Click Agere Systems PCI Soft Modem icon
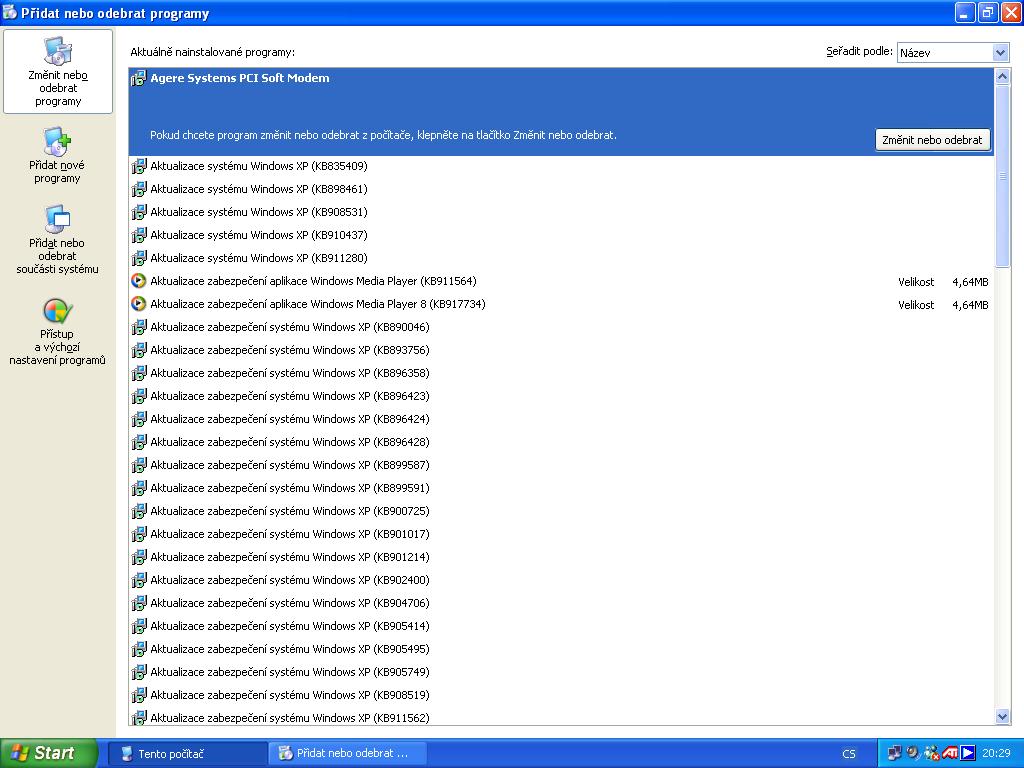Image resolution: width=1024 pixels, height=768 pixels. pos(138,78)
